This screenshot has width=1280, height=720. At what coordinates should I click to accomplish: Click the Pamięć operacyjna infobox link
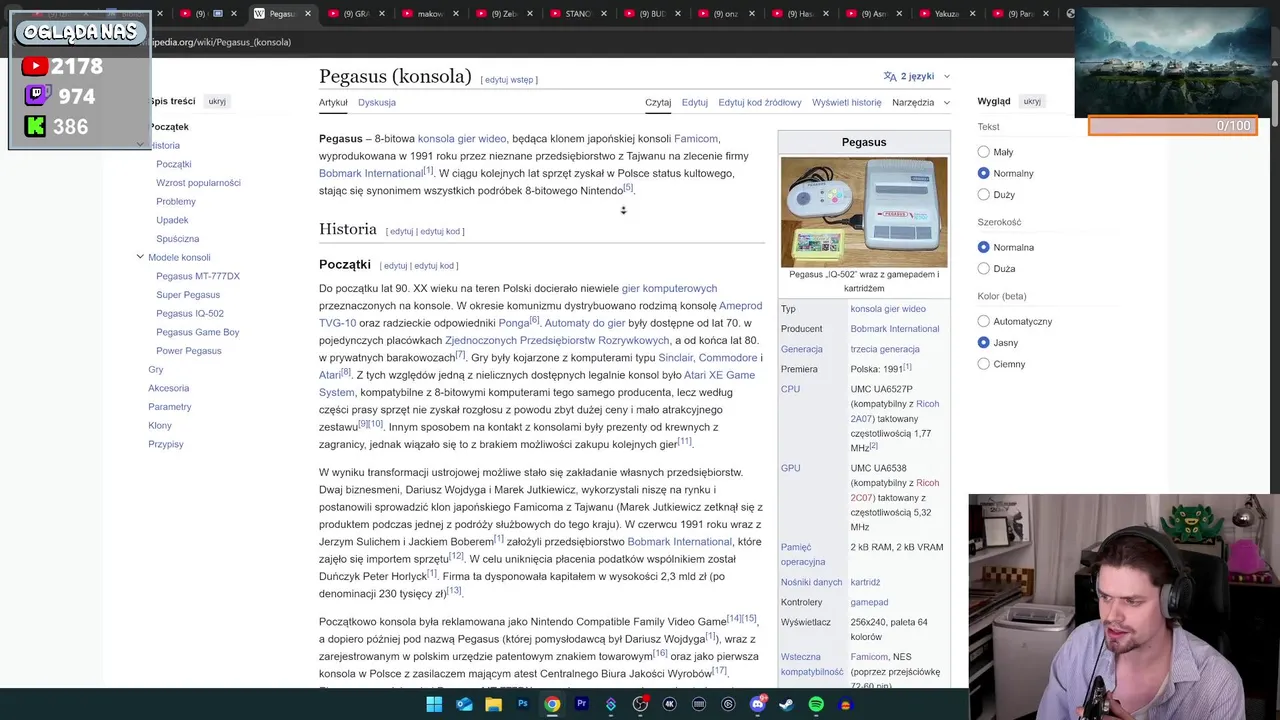pyautogui.click(x=803, y=554)
